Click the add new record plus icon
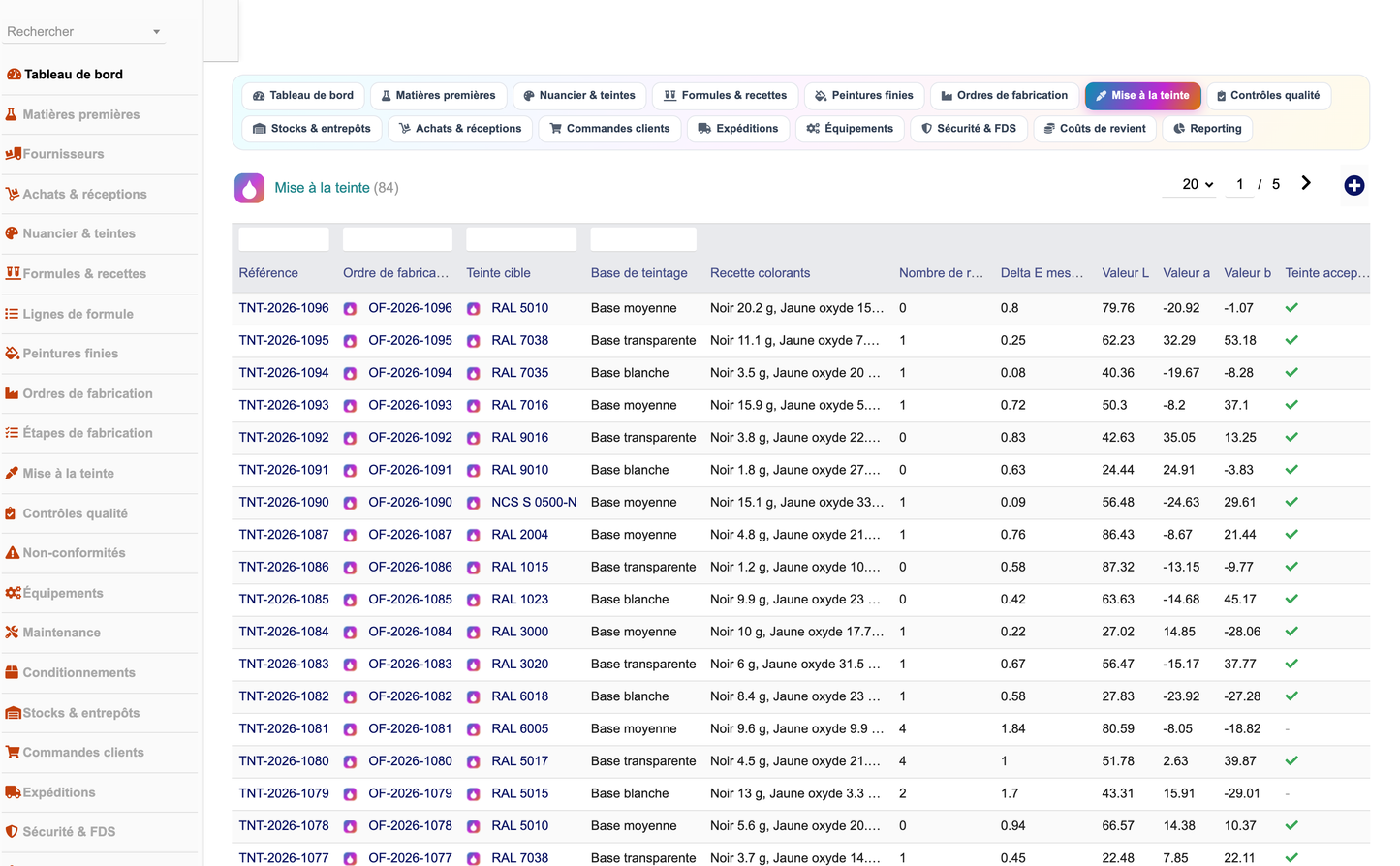The width and height of the screenshot is (1400, 866). (x=1353, y=185)
